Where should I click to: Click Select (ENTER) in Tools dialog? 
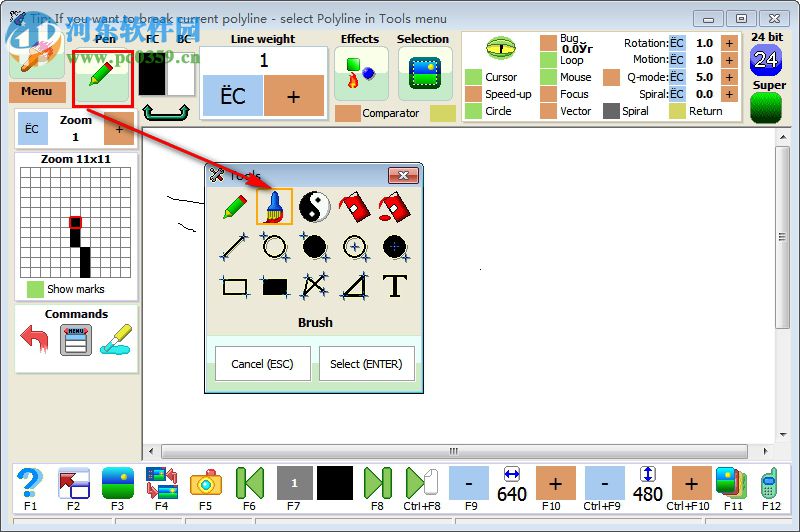click(366, 364)
